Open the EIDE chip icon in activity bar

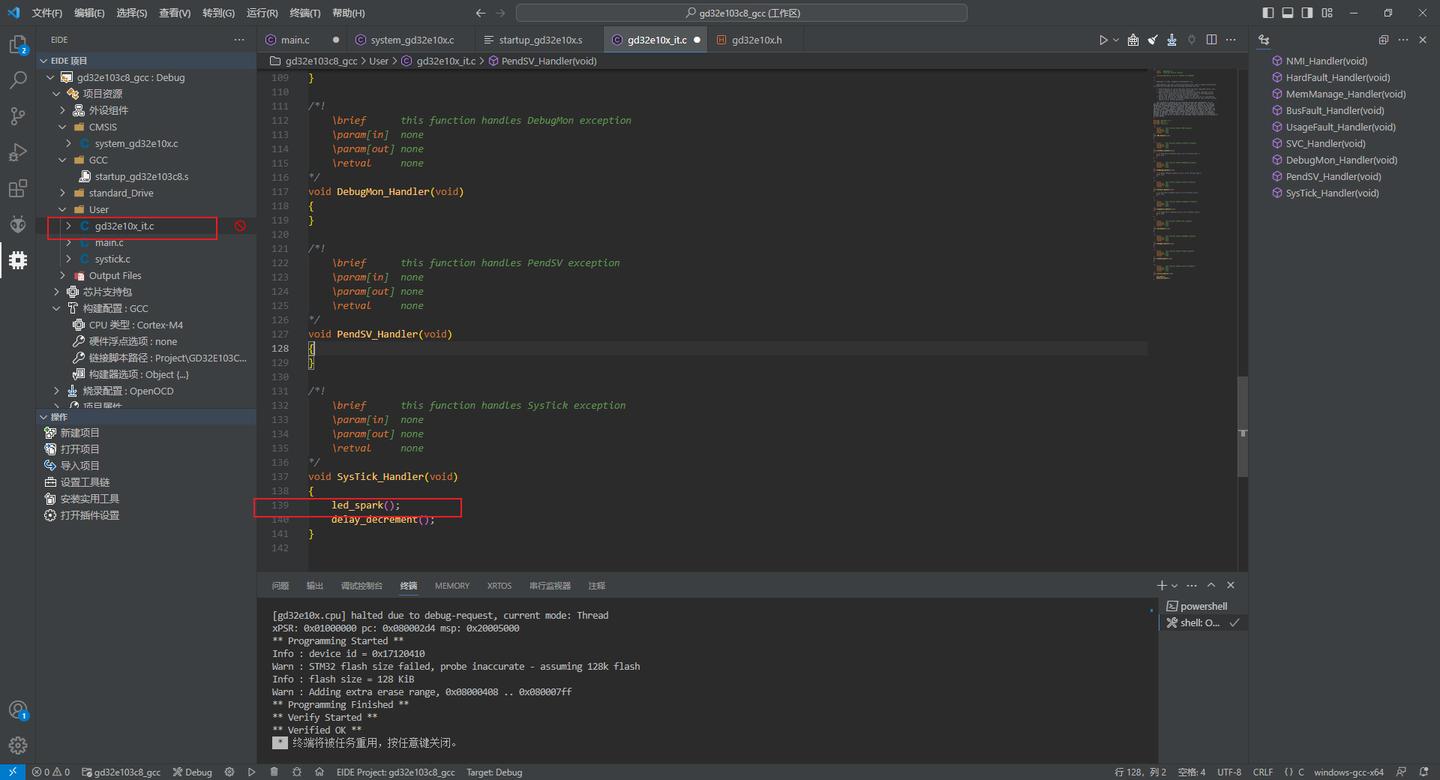point(17,260)
